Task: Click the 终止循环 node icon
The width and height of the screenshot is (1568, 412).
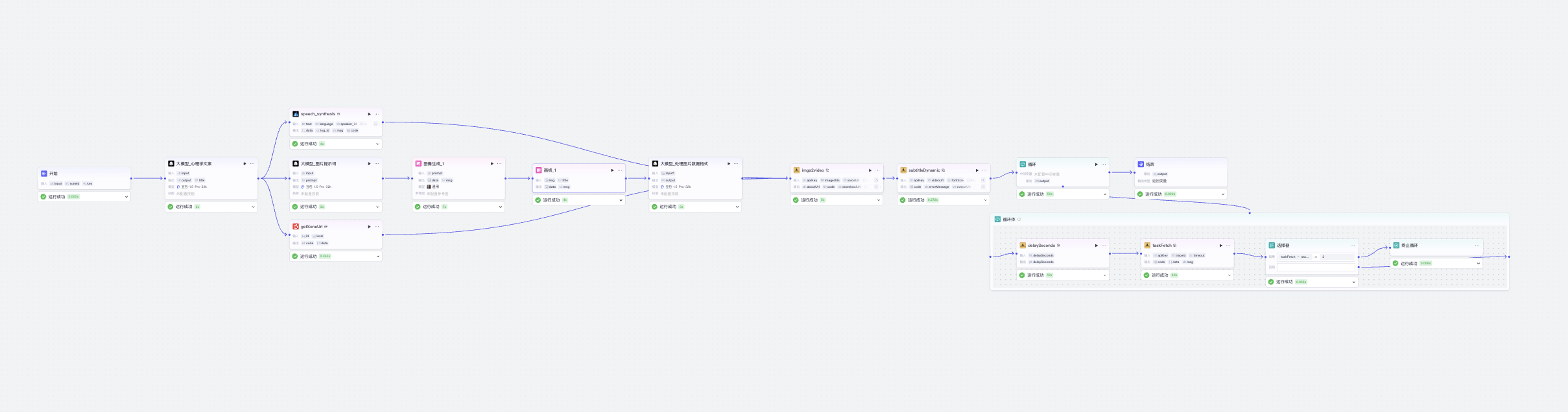Action: (x=1396, y=246)
